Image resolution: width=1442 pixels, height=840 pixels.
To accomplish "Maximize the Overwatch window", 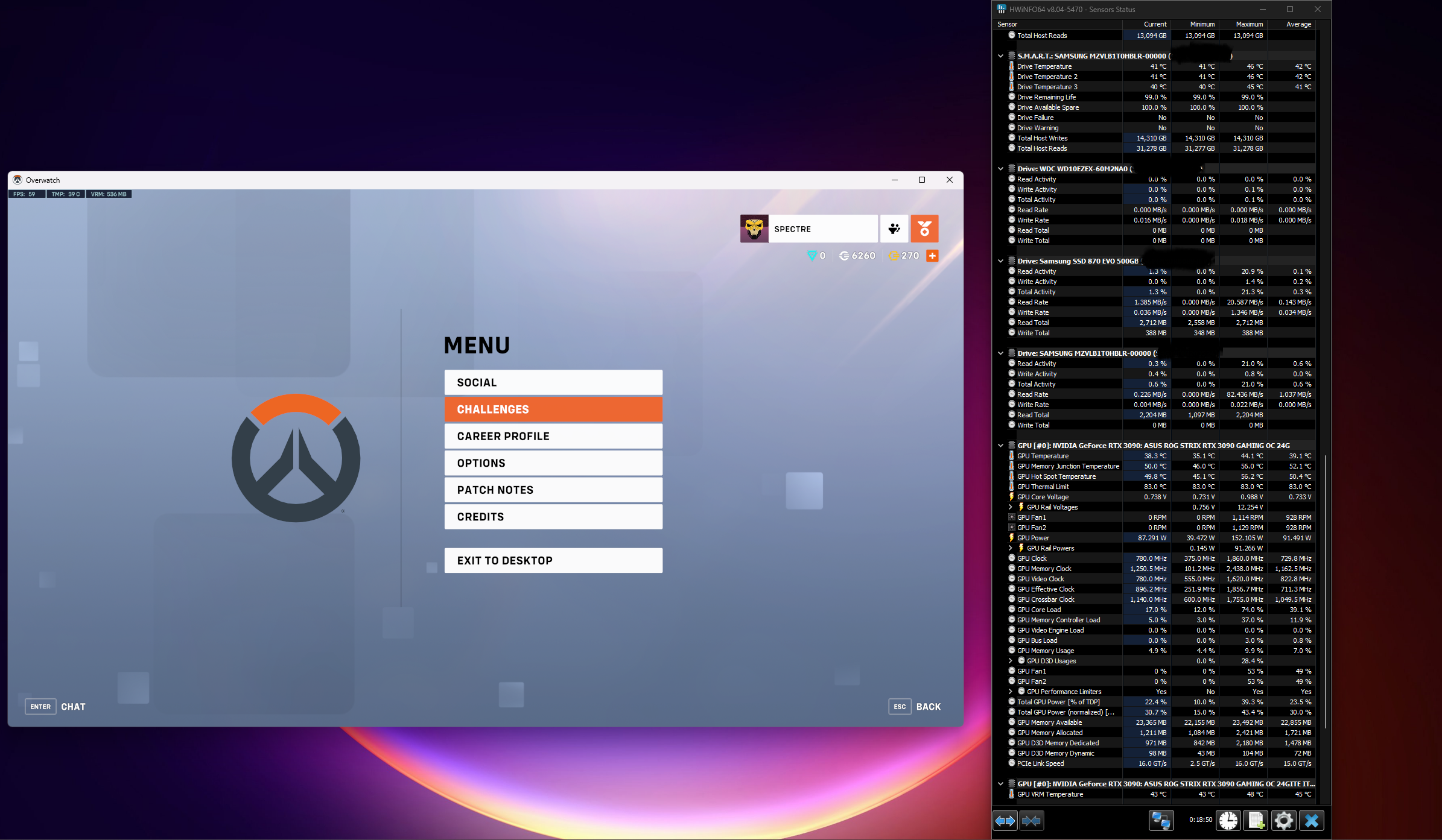I will point(922,180).
